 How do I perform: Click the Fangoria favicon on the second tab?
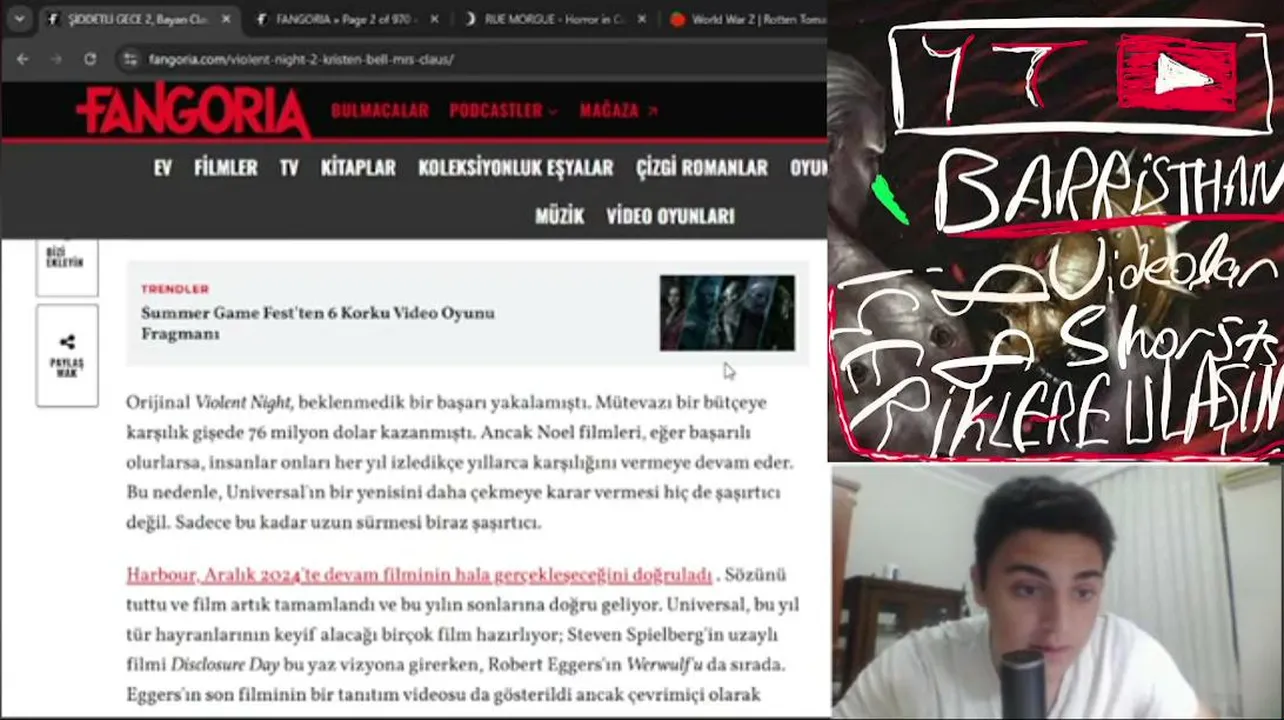[x=262, y=19]
